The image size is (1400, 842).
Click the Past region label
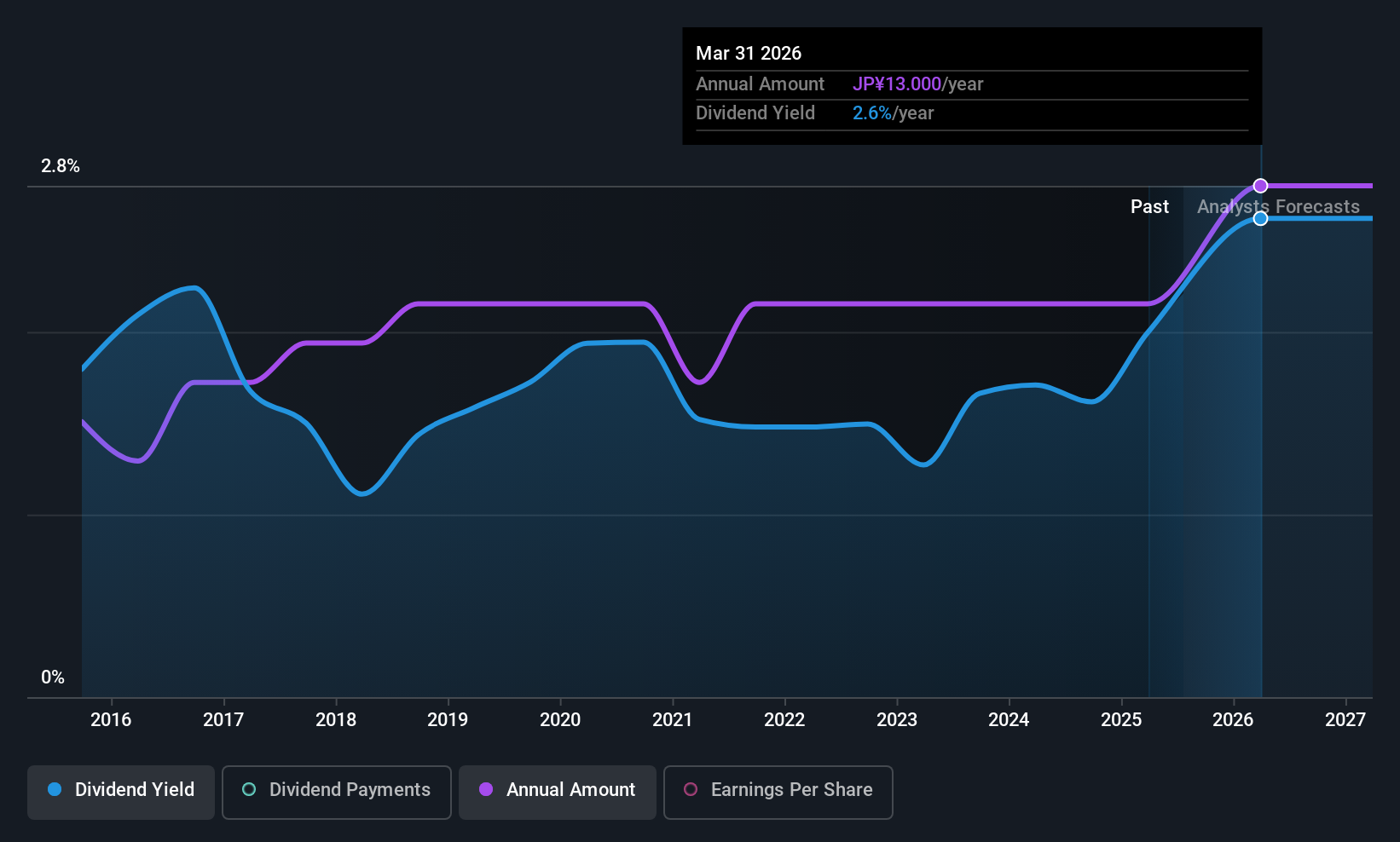click(1149, 207)
